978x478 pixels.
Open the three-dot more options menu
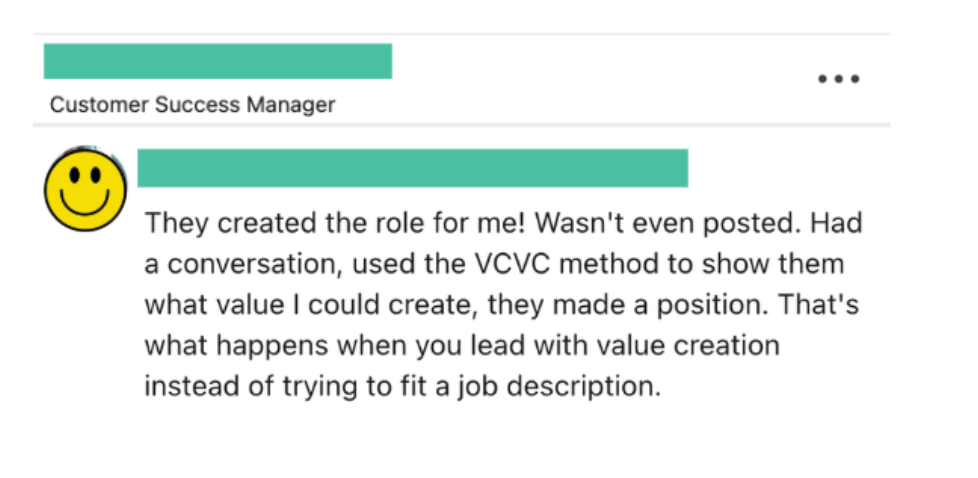pos(838,78)
